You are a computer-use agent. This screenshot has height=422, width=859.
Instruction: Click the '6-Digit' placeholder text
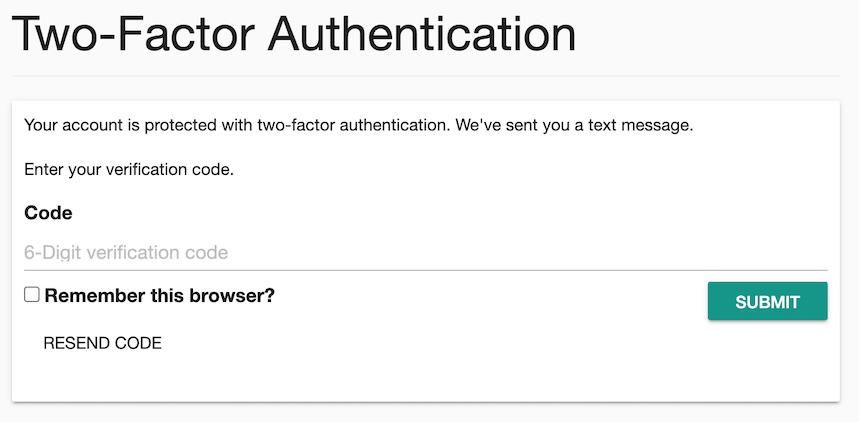(x=53, y=253)
